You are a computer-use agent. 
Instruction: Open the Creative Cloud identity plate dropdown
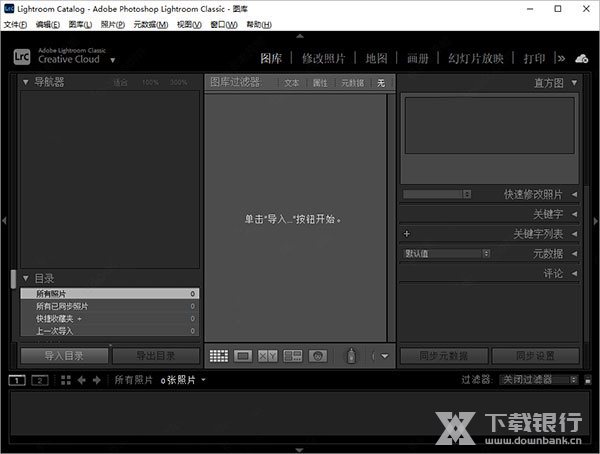(112, 60)
